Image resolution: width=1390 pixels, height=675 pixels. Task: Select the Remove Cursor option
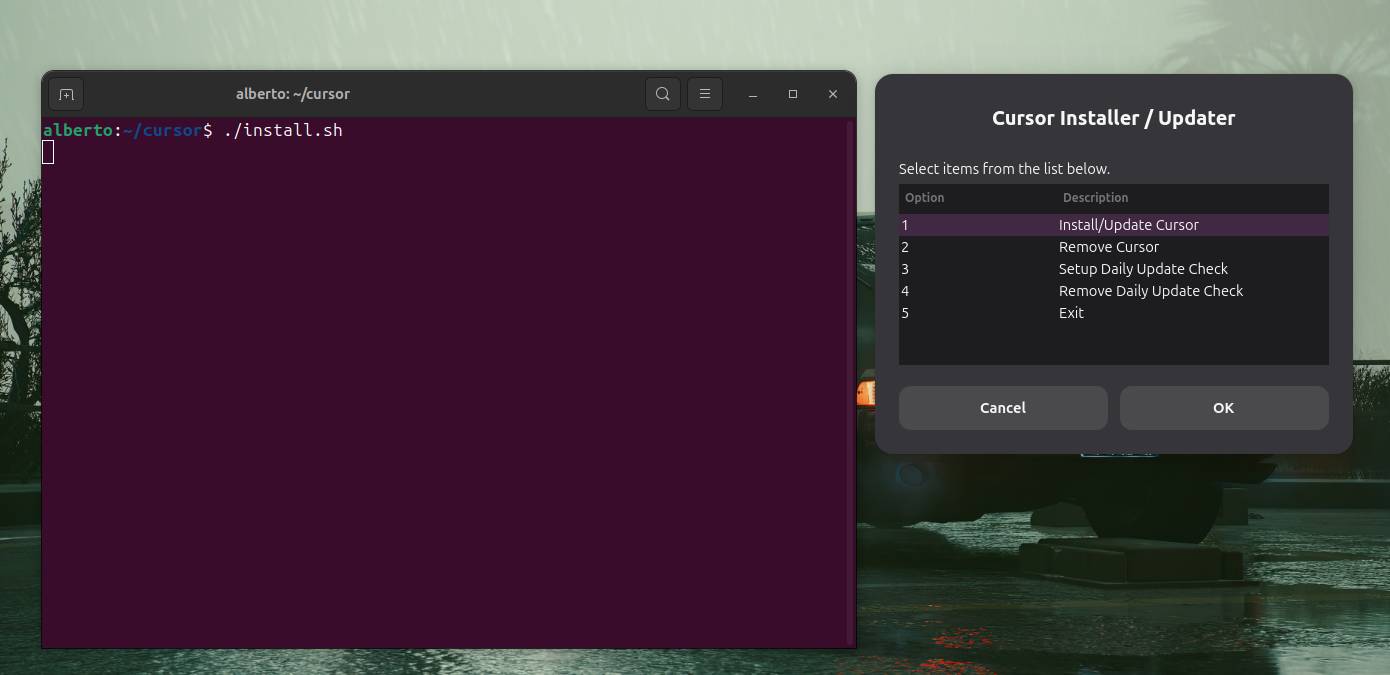click(1114, 247)
